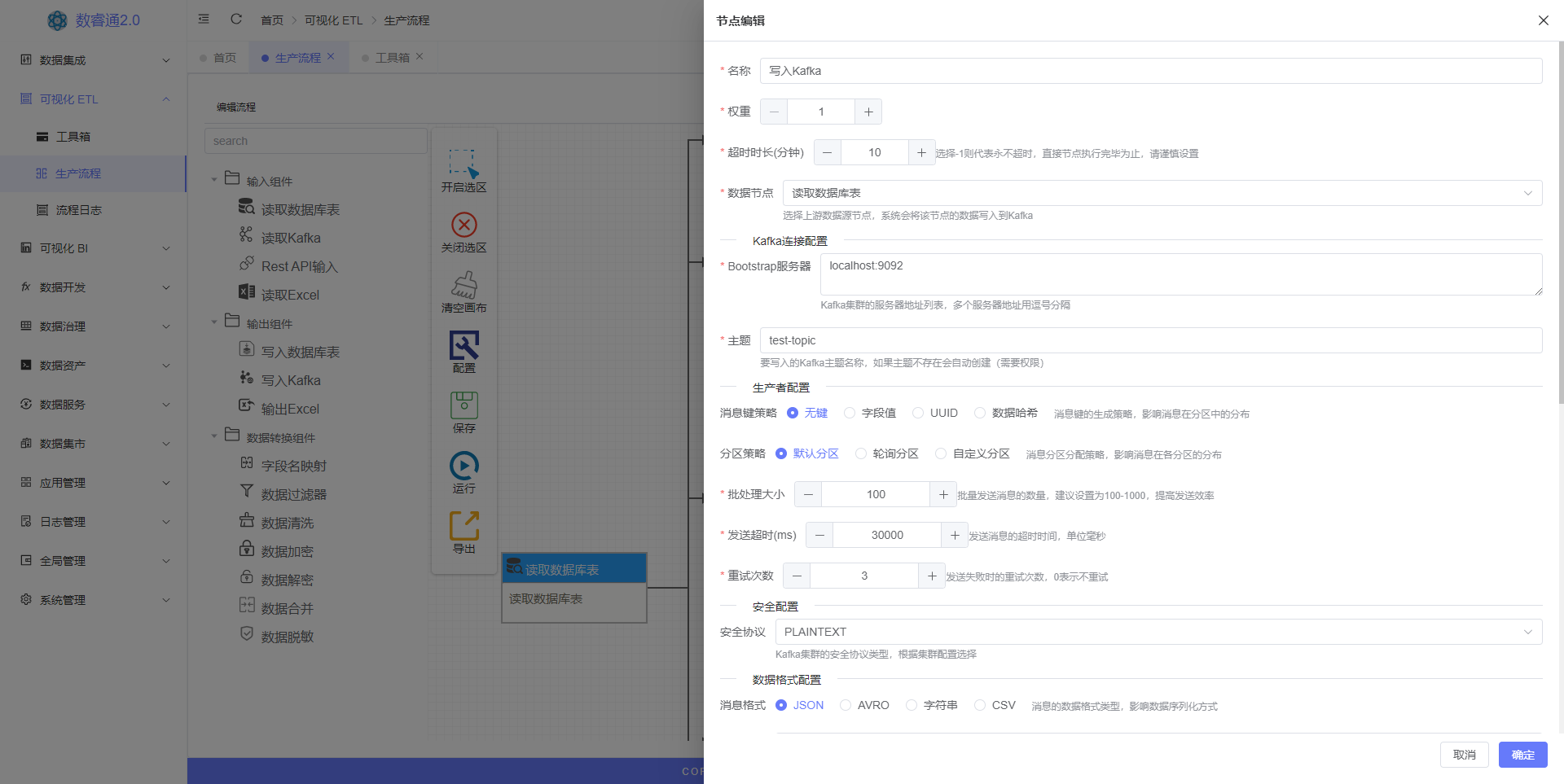Screen dimensions: 1564x784
Task: Click 首页 breadcrumb link
Action: click(272, 20)
